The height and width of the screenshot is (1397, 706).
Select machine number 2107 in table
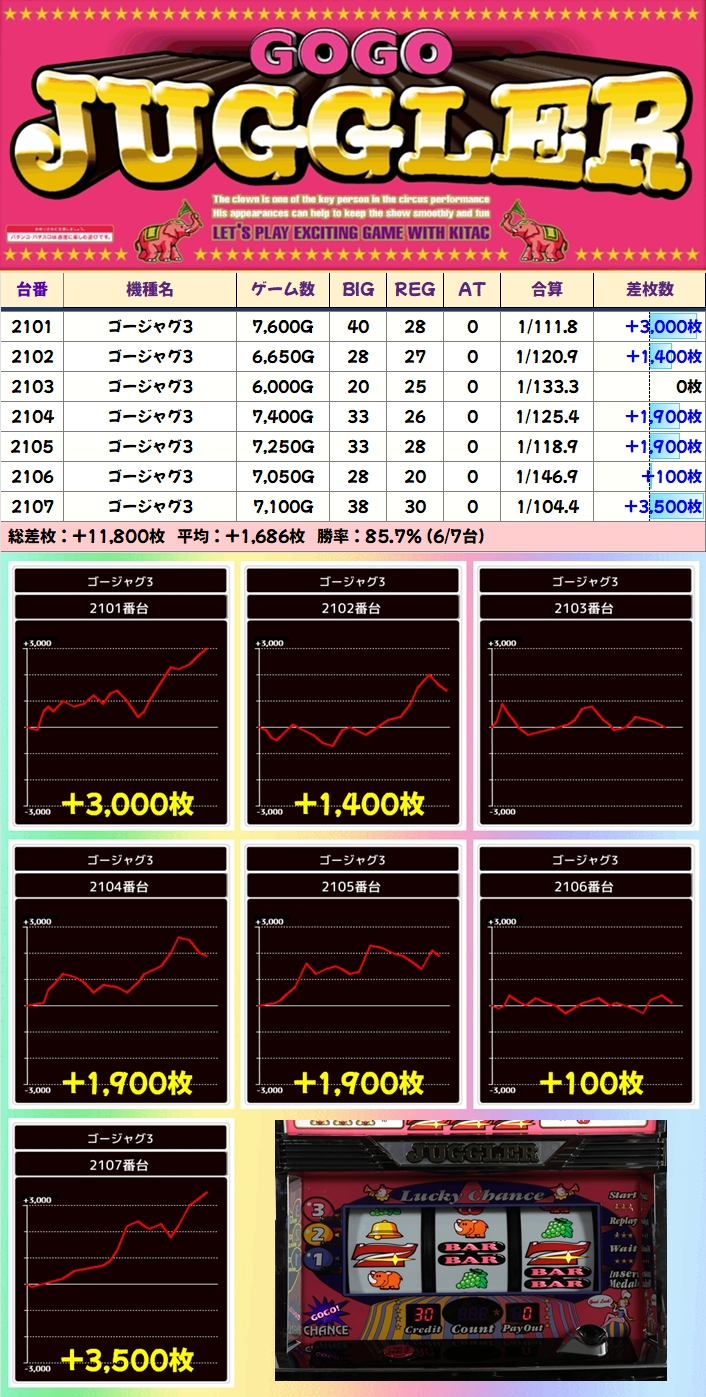33,507
